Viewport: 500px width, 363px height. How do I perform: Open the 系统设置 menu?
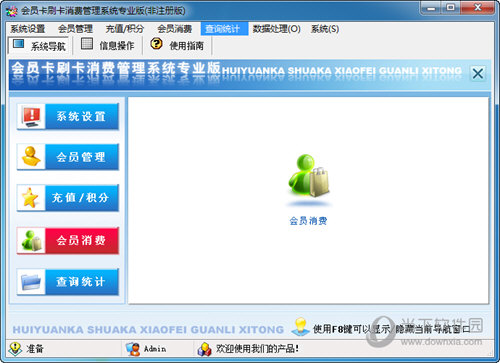click(28, 29)
